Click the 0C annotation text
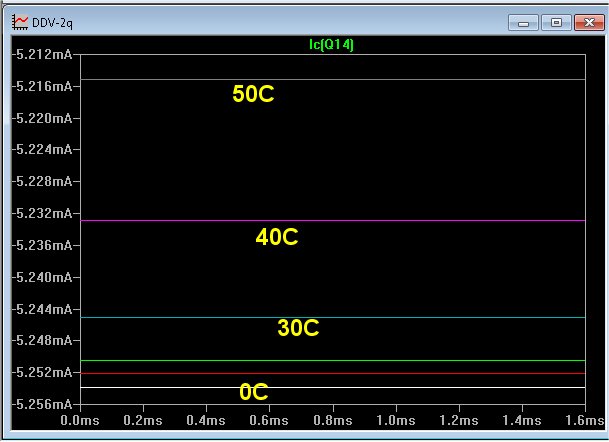This screenshot has width=609, height=442. pyautogui.click(x=254, y=392)
